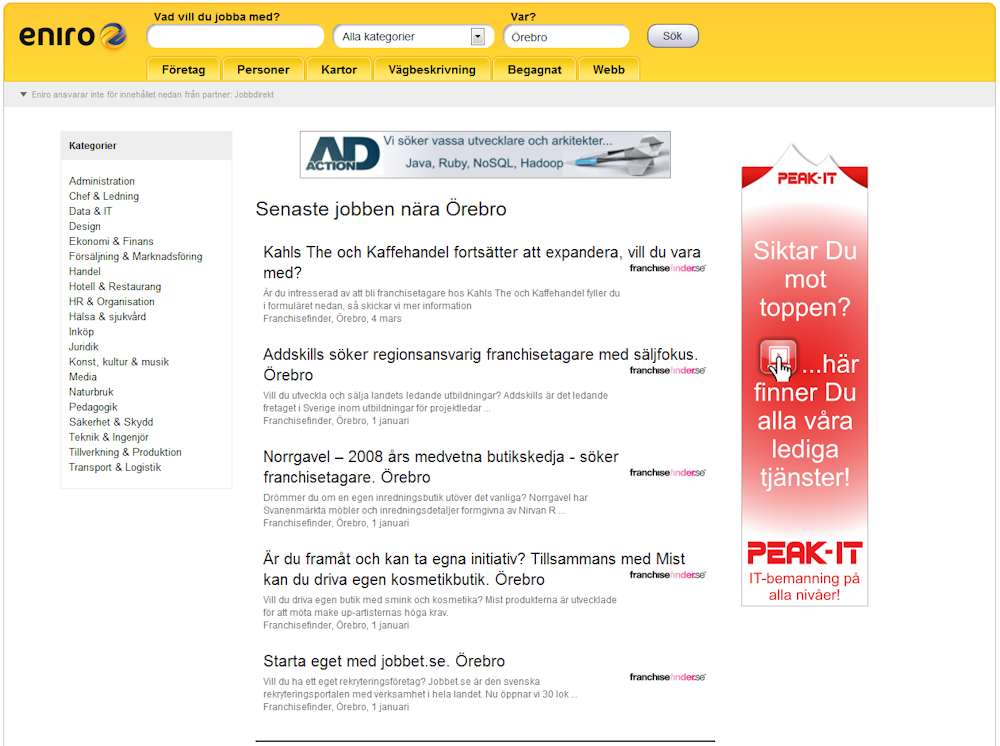This screenshot has height=746, width=1000.
Task: Click the job search text field
Action: click(235, 36)
